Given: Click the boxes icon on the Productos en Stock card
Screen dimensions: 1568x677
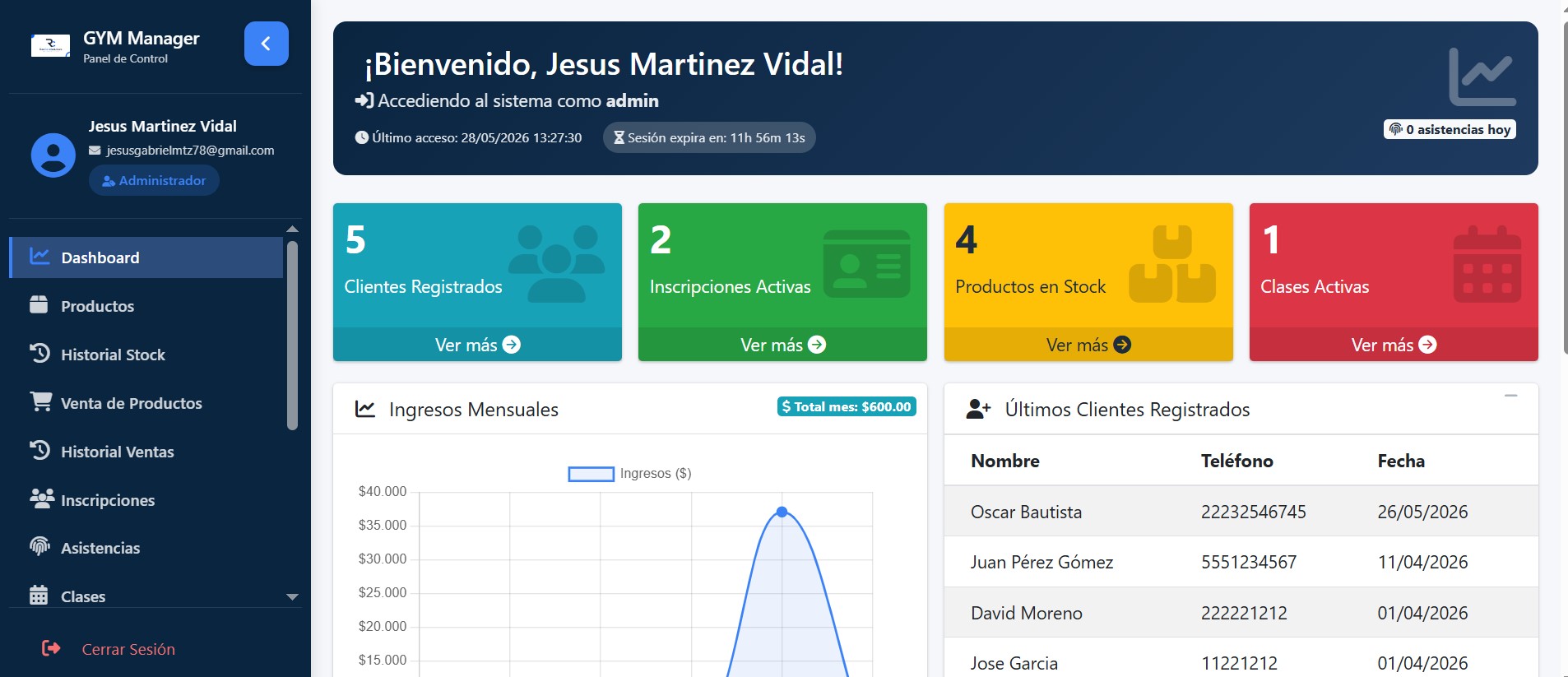Looking at the screenshot, I should click(x=1172, y=263).
